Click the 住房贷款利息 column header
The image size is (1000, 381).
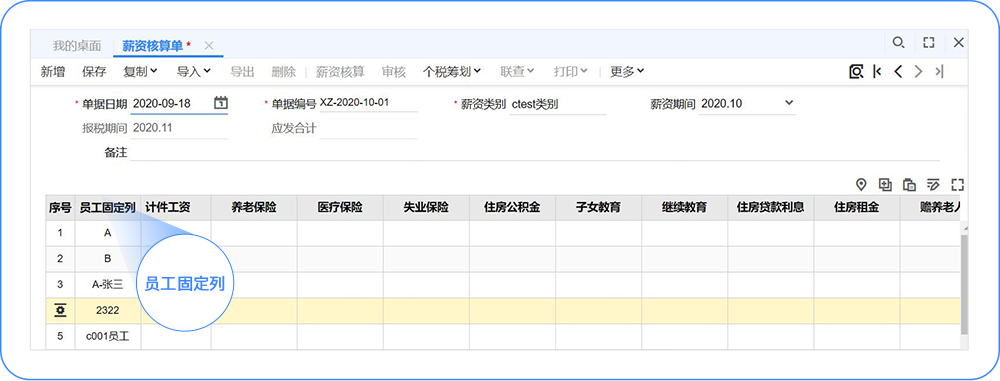[770, 207]
